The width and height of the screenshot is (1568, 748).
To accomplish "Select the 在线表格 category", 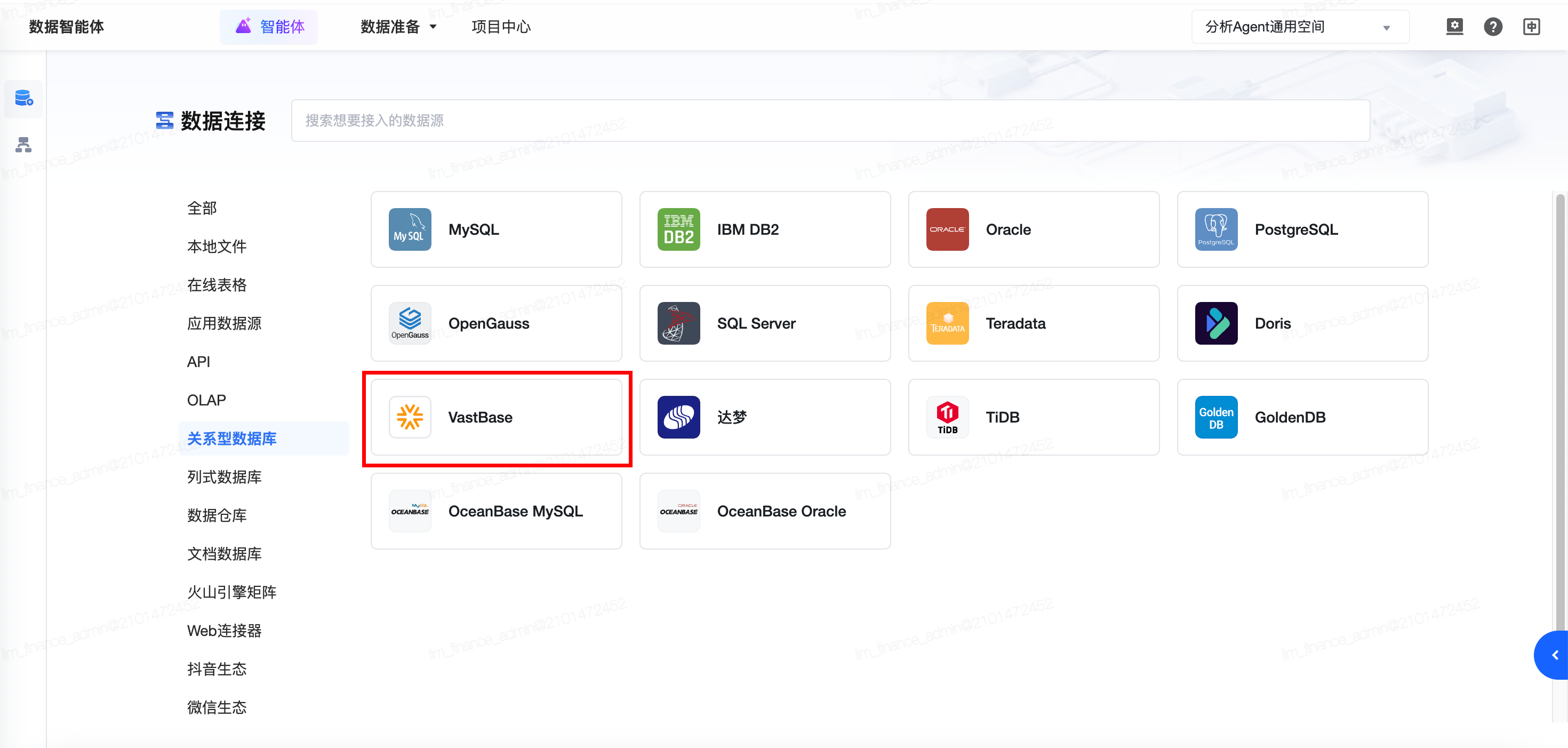I will click(217, 285).
